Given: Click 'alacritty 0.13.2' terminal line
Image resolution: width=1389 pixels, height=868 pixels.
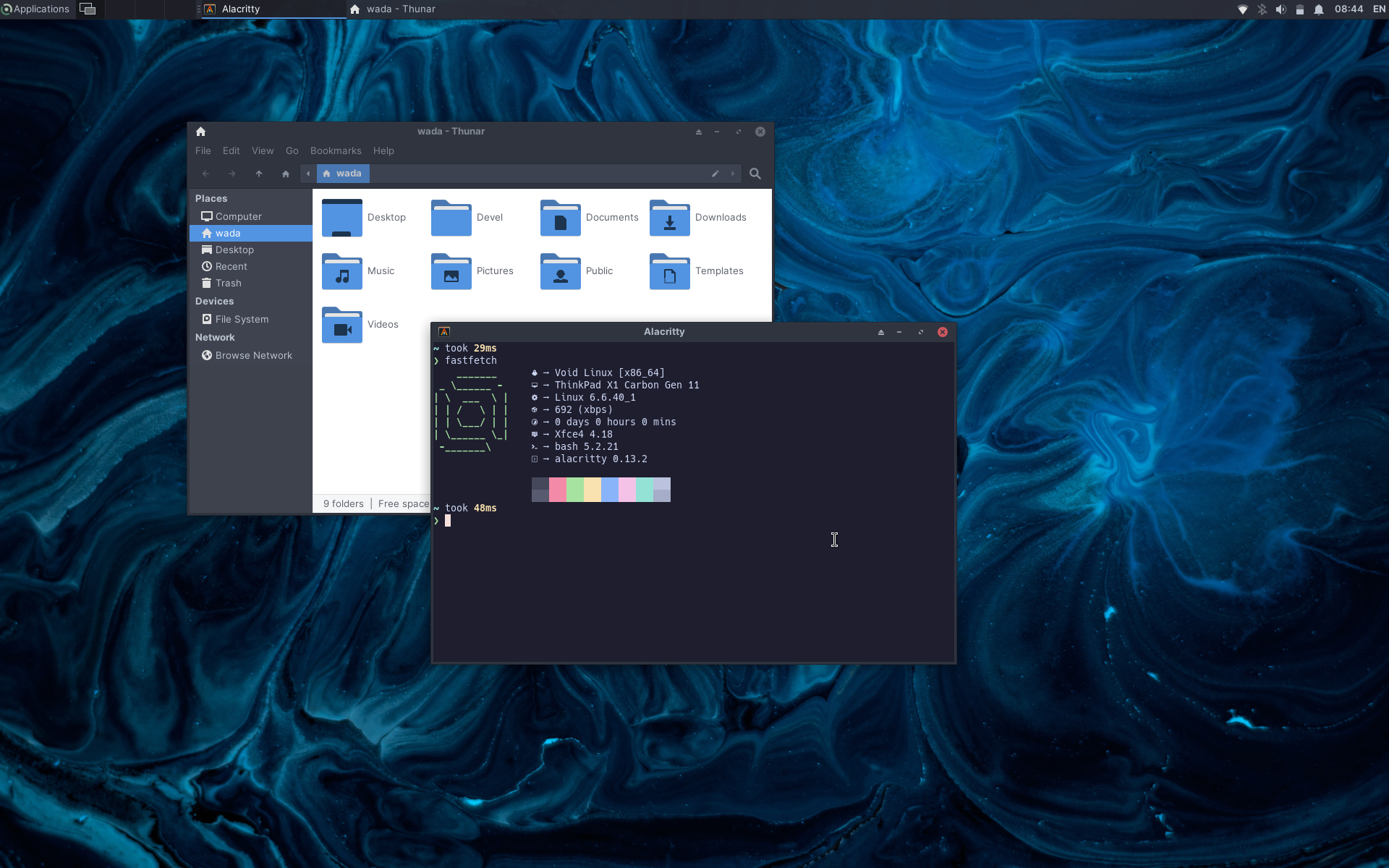Looking at the screenshot, I should point(600,459).
